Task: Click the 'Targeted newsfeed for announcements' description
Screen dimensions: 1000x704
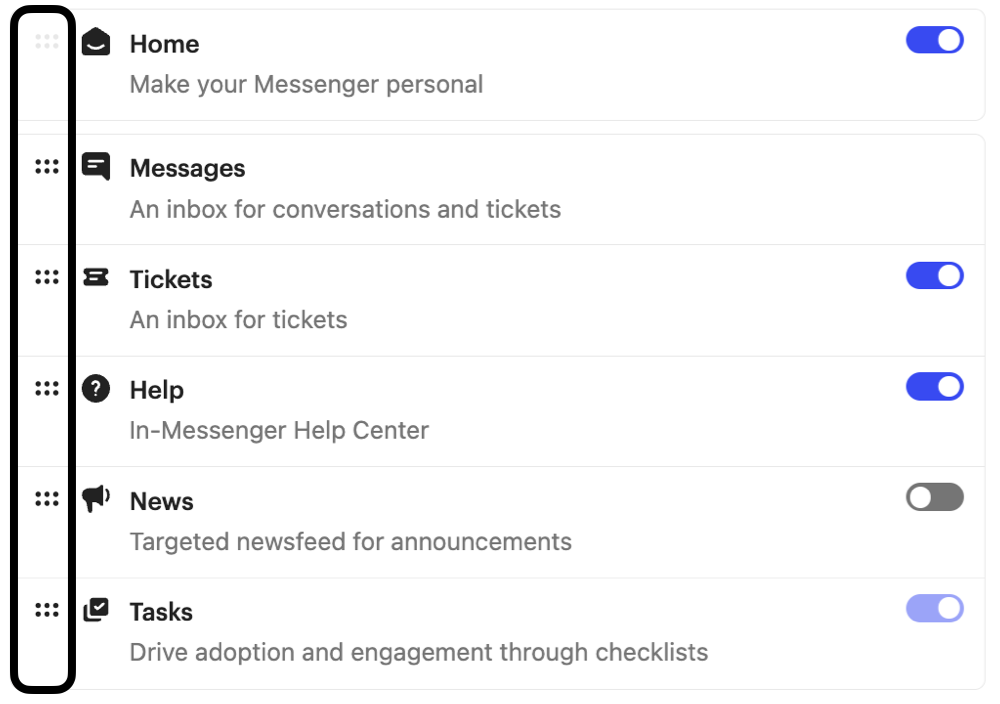Action: [351, 542]
